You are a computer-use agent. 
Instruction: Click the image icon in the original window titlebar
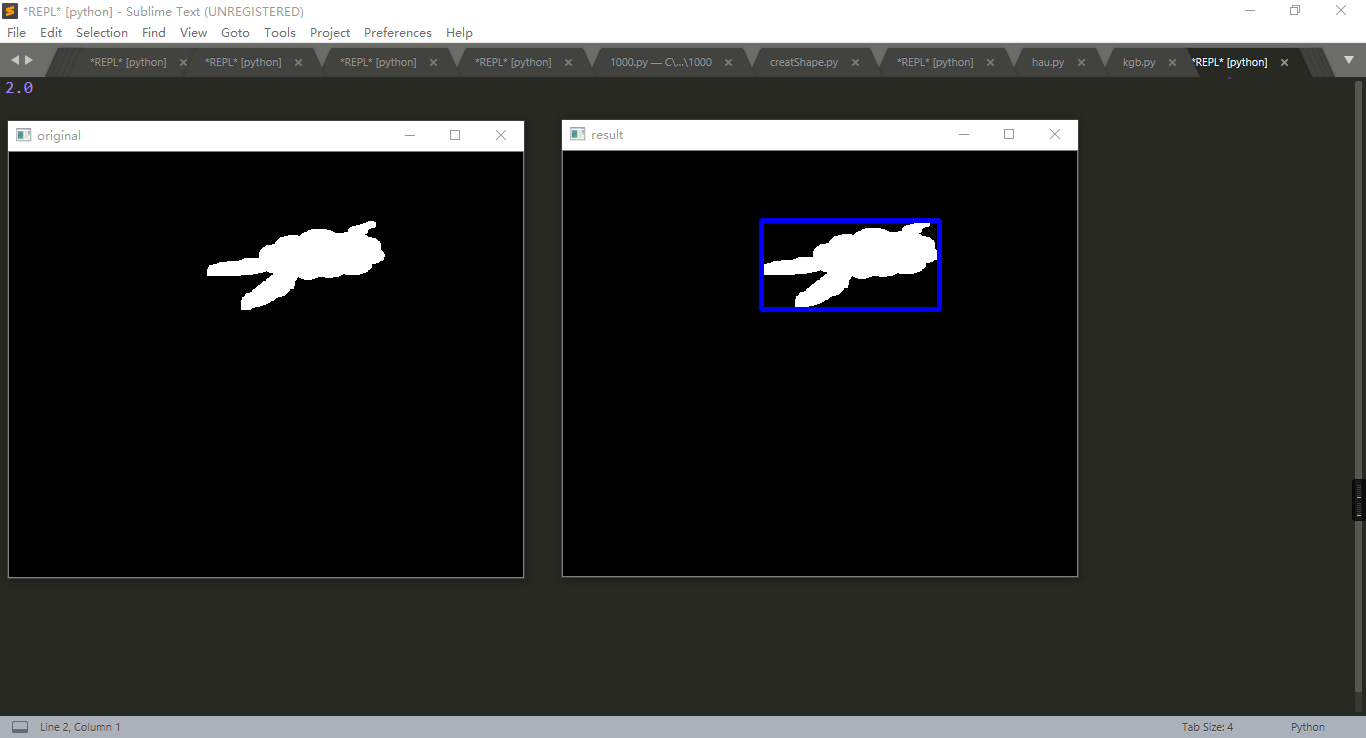point(23,134)
